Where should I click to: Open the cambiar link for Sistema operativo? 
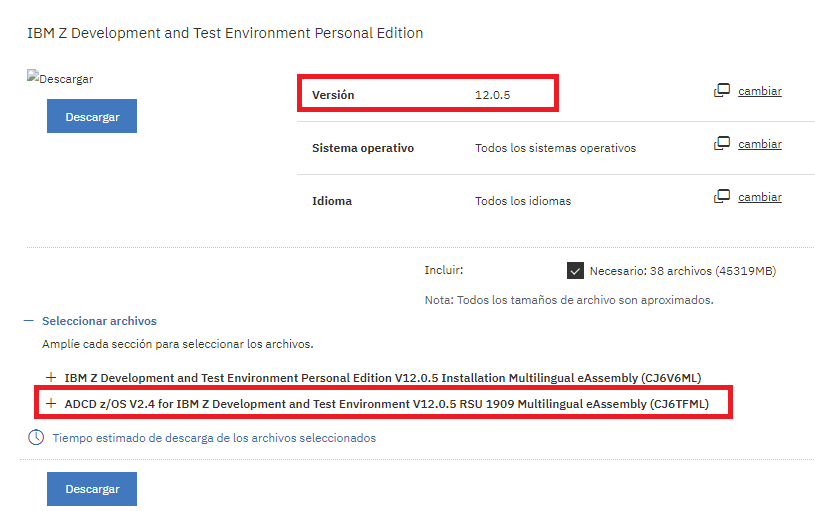[760, 144]
